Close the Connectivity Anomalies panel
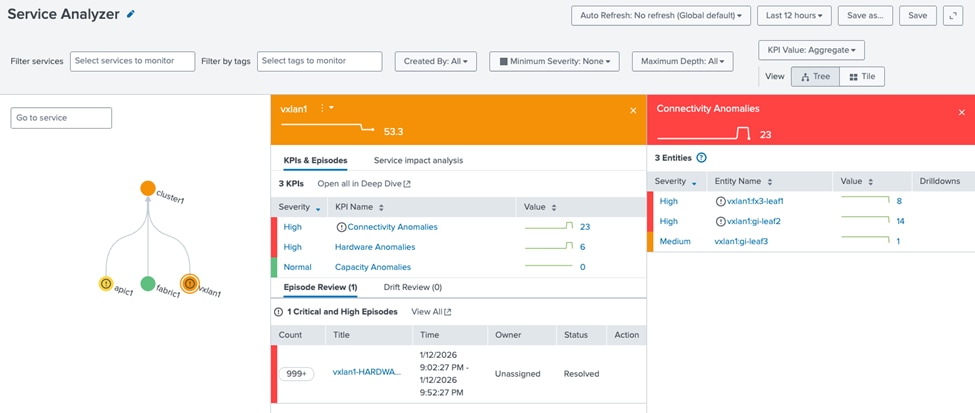The height and width of the screenshot is (413, 975). coord(961,113)
